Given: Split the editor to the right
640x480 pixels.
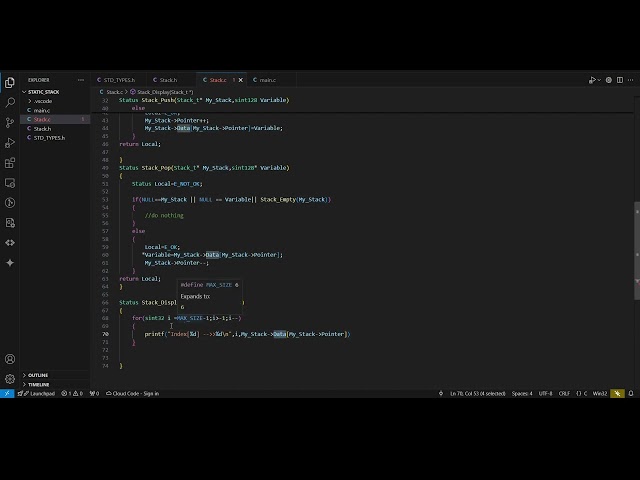Looking at the screenshot, I should (x=620, y=80).
